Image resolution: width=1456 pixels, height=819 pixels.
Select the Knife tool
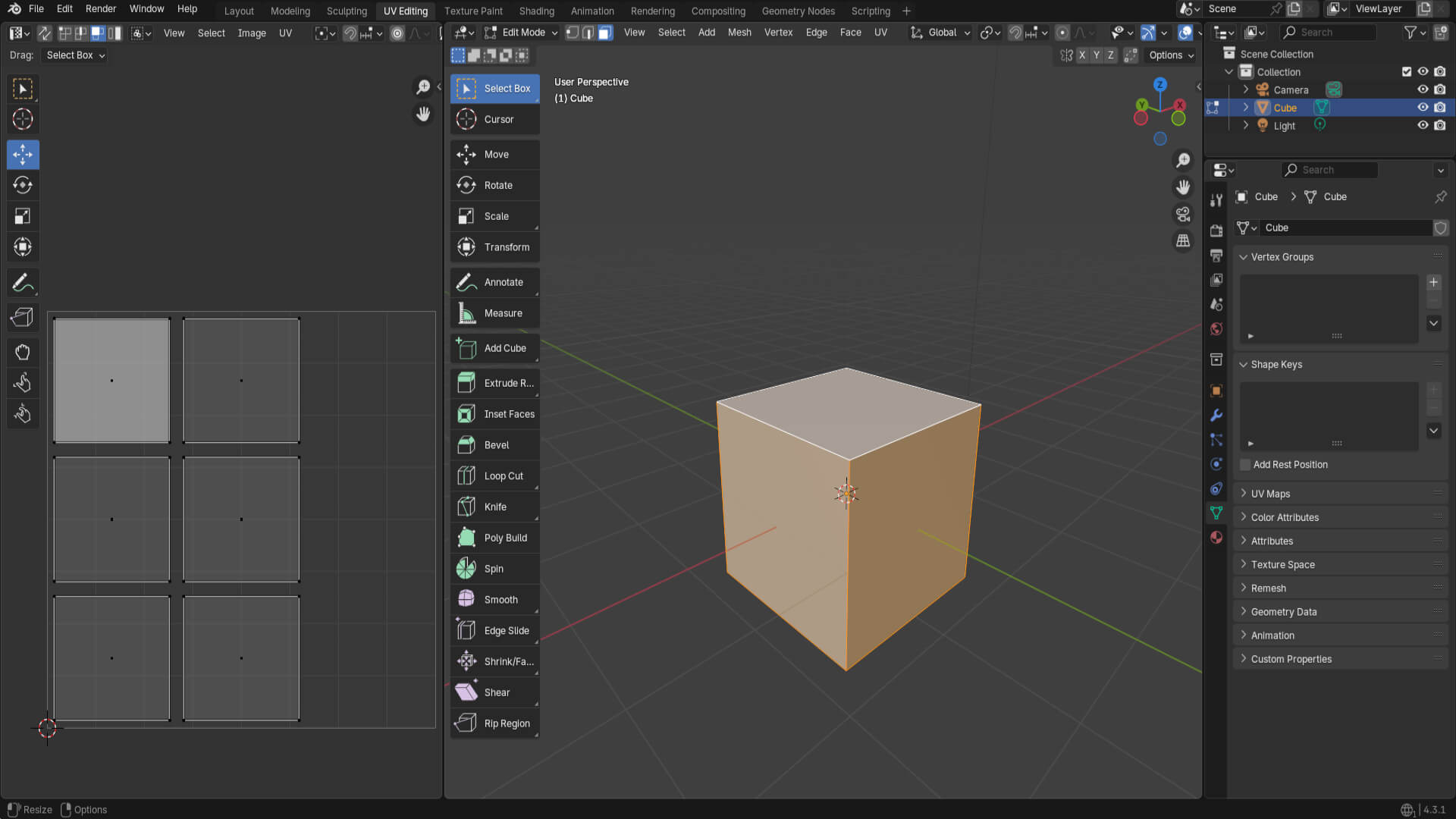[x=494, y=507]
